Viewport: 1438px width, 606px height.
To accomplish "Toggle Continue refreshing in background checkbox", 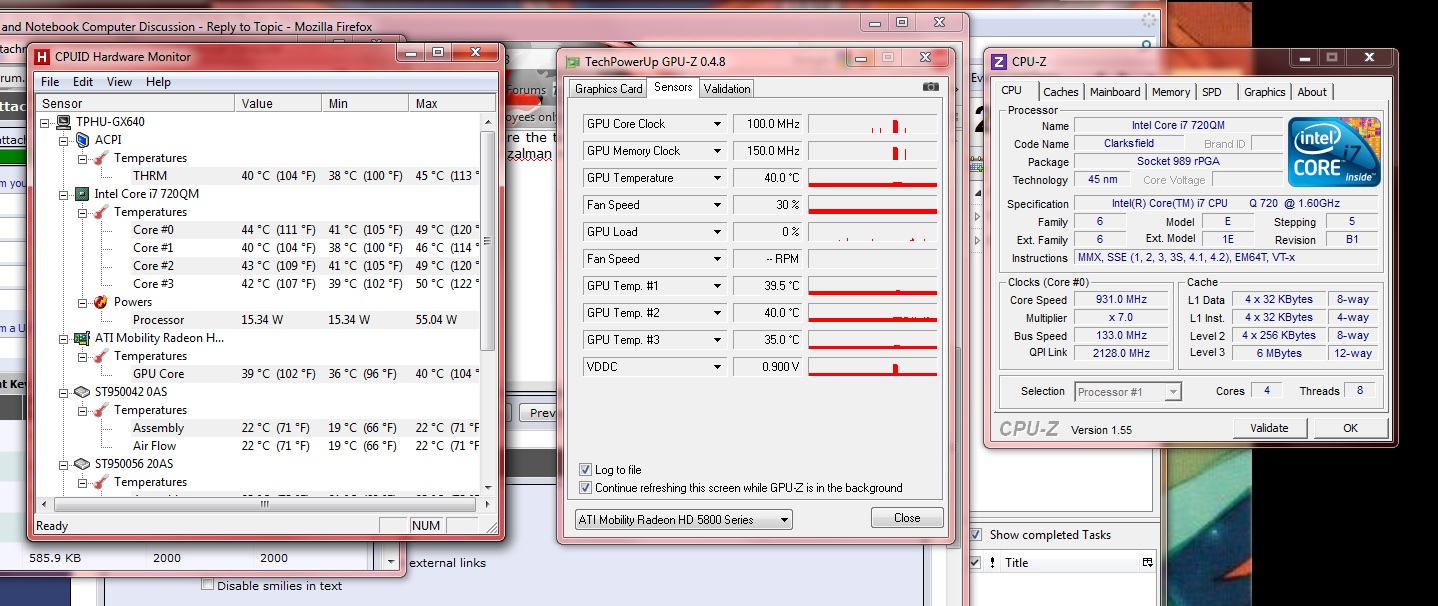I will tap(585, 488).
